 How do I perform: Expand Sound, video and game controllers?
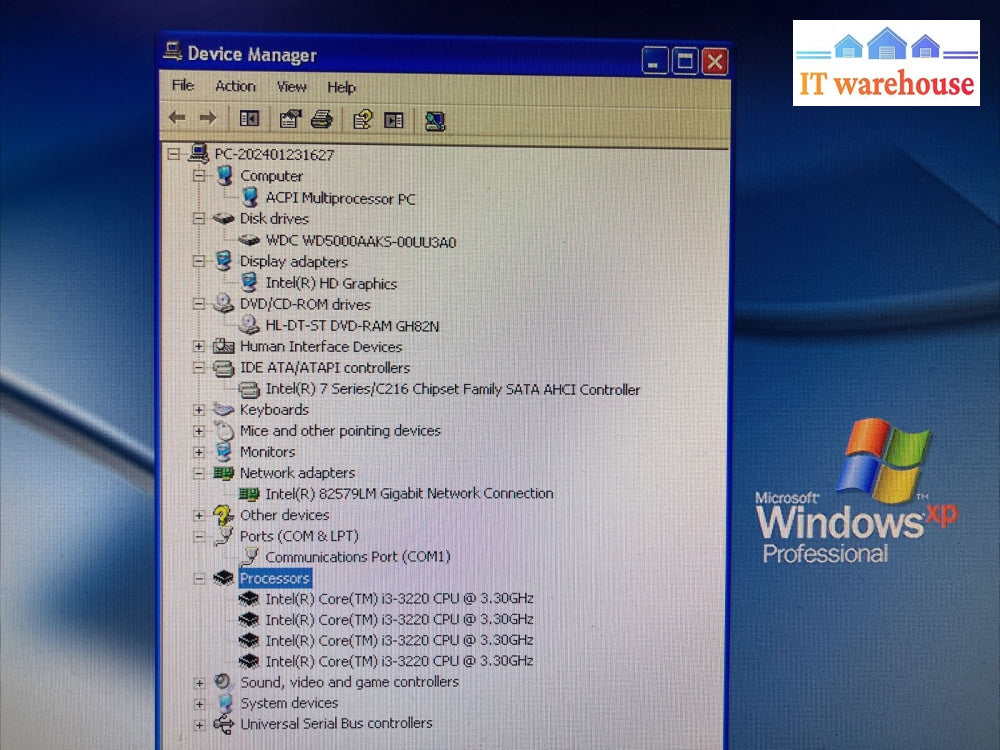tap(199, 682)
